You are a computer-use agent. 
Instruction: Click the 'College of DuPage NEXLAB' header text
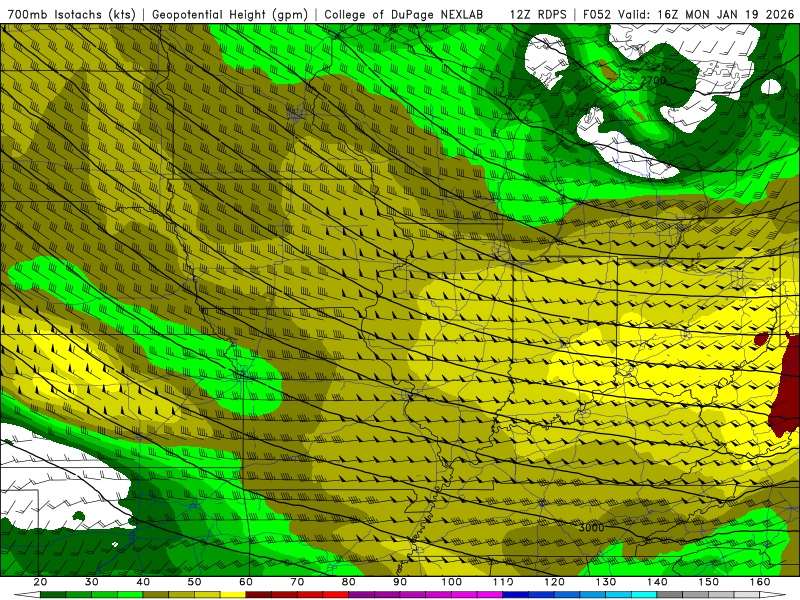click(x=404, y=15)
